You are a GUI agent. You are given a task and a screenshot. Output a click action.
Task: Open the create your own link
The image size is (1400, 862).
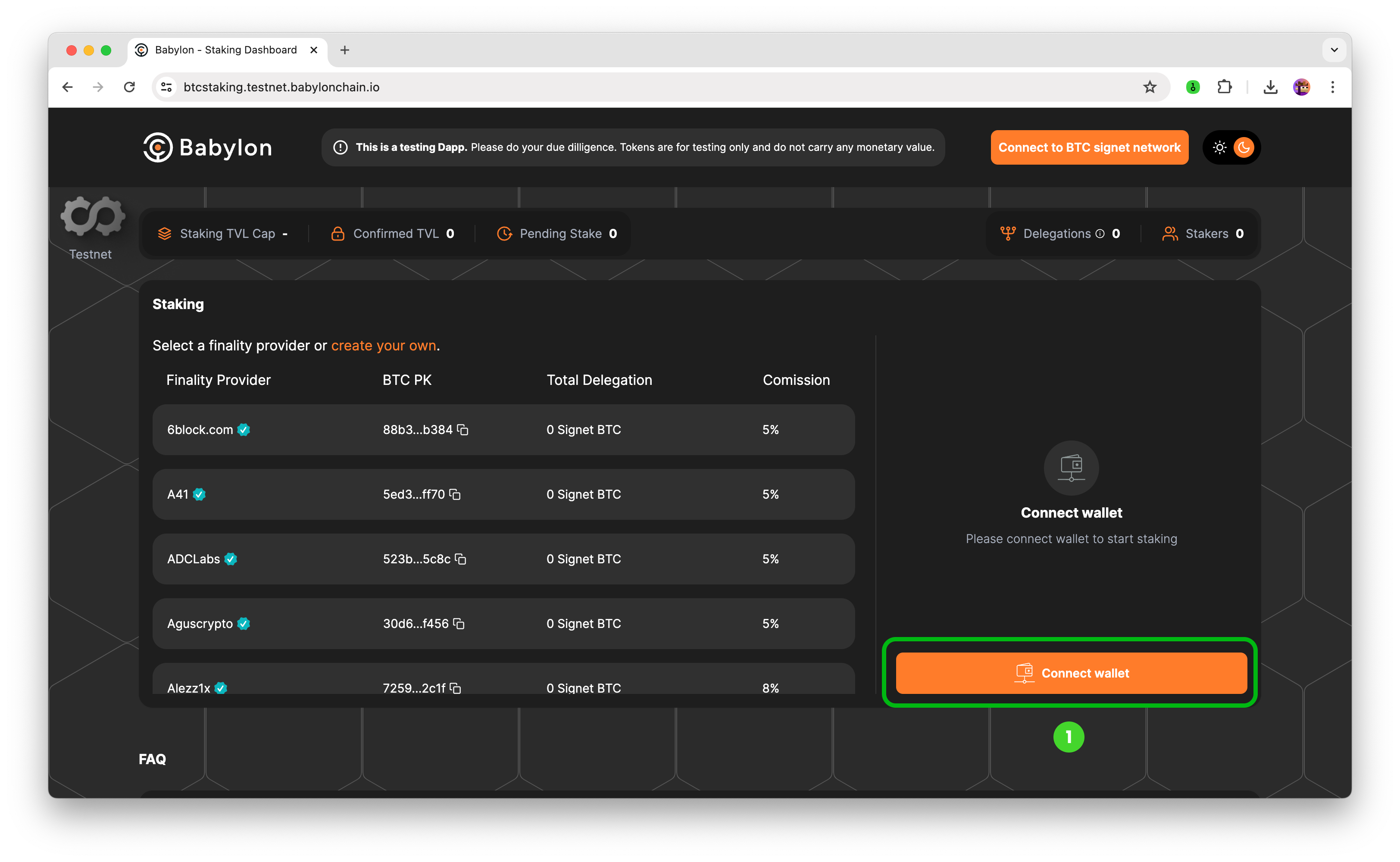point(384,346)
